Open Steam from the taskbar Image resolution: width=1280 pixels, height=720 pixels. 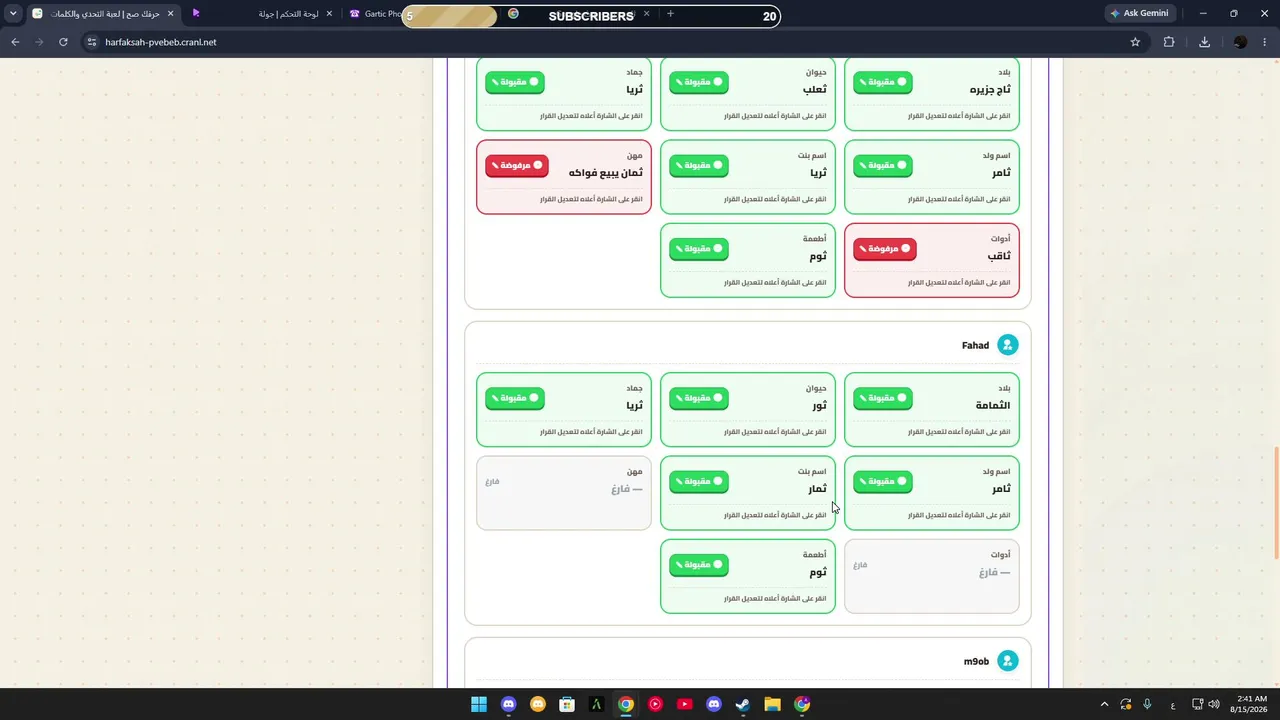743,704
